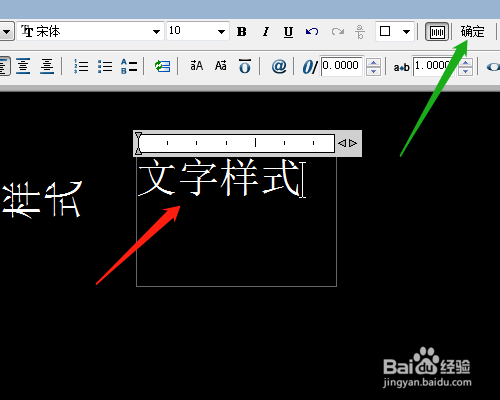Decrease oblique angle with down spinner

pos(373,71)
